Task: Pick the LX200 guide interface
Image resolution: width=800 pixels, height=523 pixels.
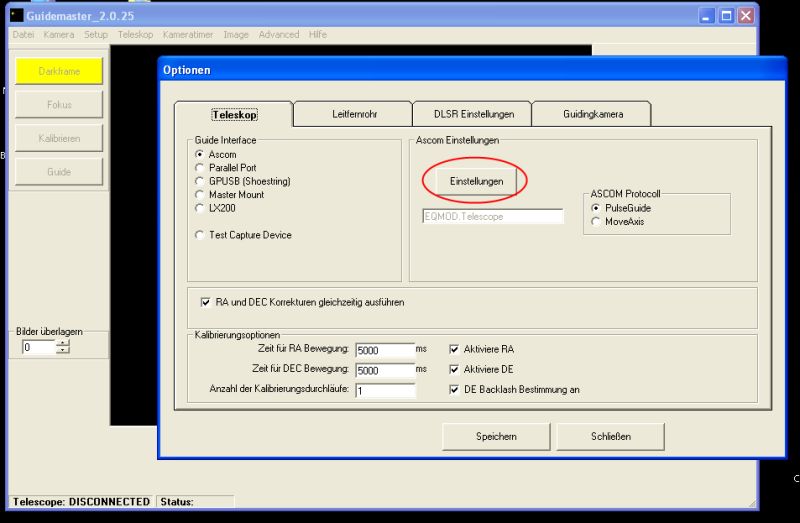Action: 200,208
